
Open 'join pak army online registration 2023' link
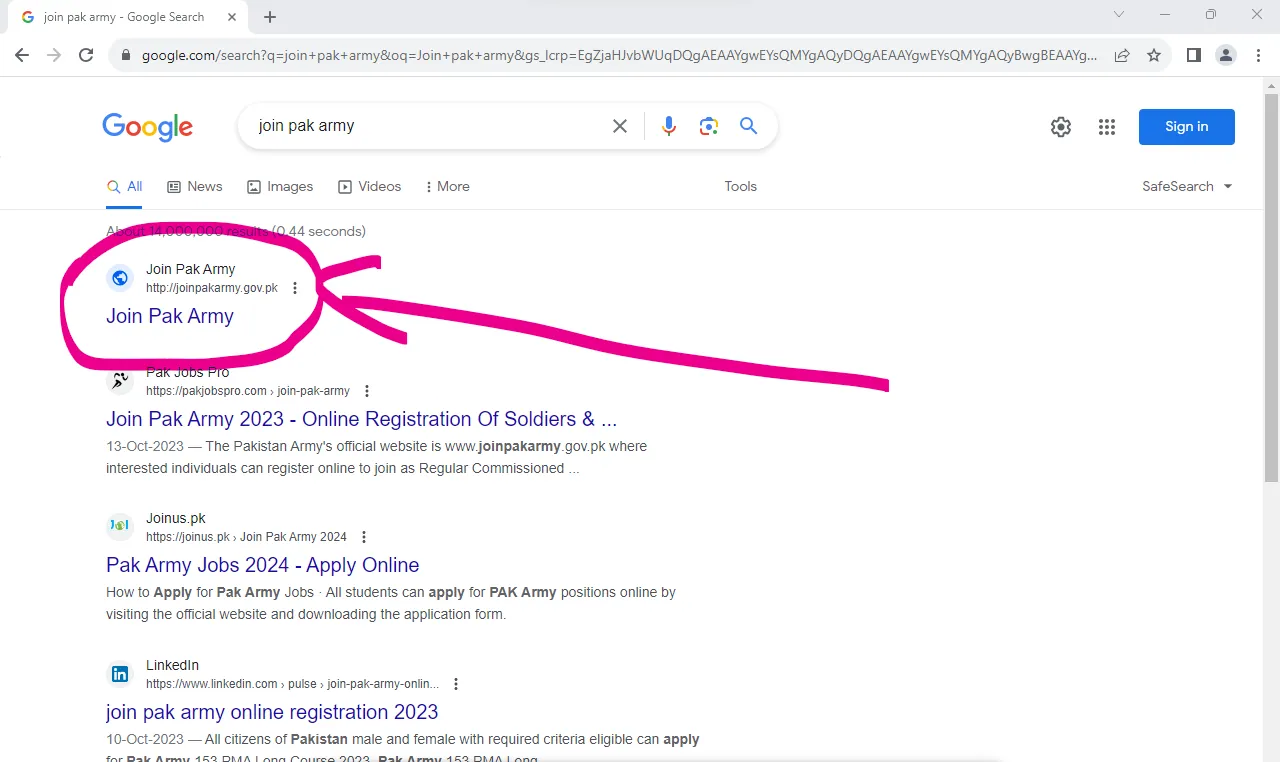pos(272,712)
